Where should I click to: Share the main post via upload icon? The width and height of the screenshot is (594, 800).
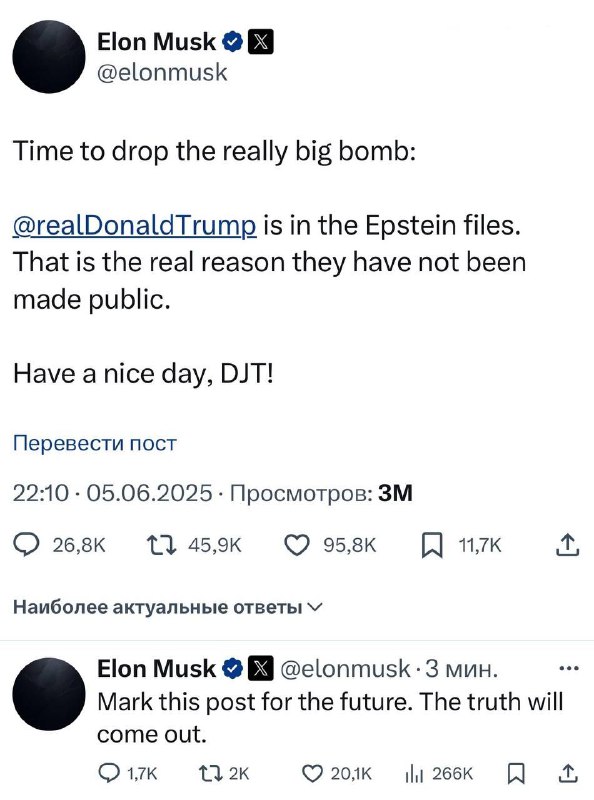(567, 544)
